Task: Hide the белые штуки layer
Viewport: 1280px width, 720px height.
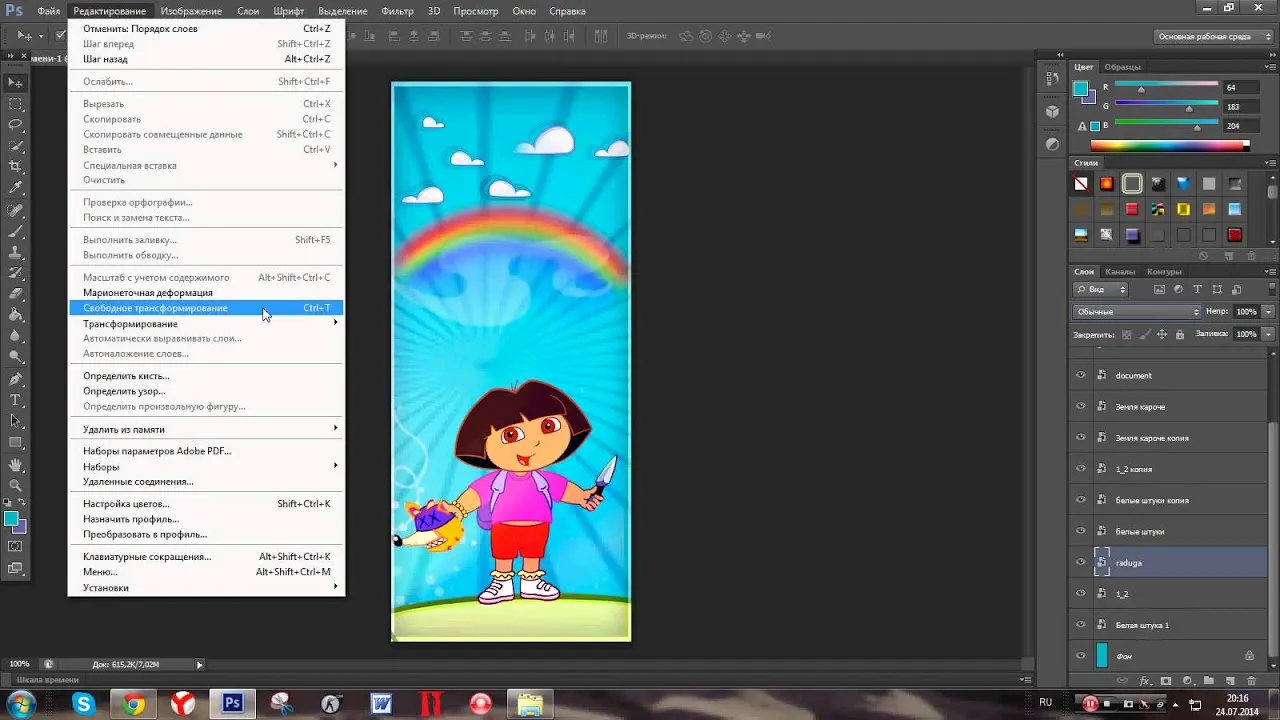Action: tap(1080, 530)
